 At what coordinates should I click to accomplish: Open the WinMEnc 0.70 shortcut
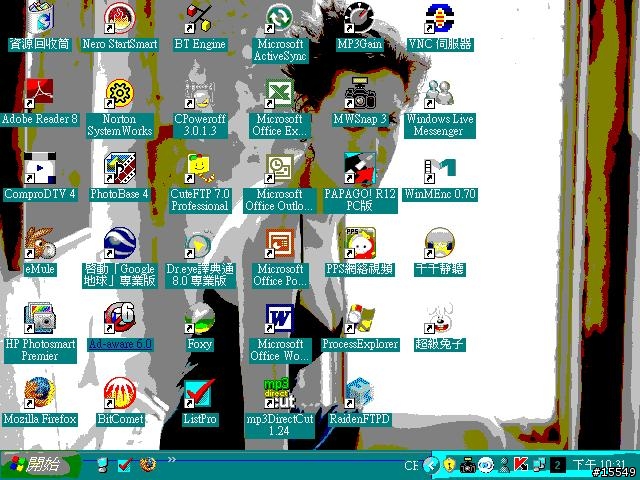point(439,169)
